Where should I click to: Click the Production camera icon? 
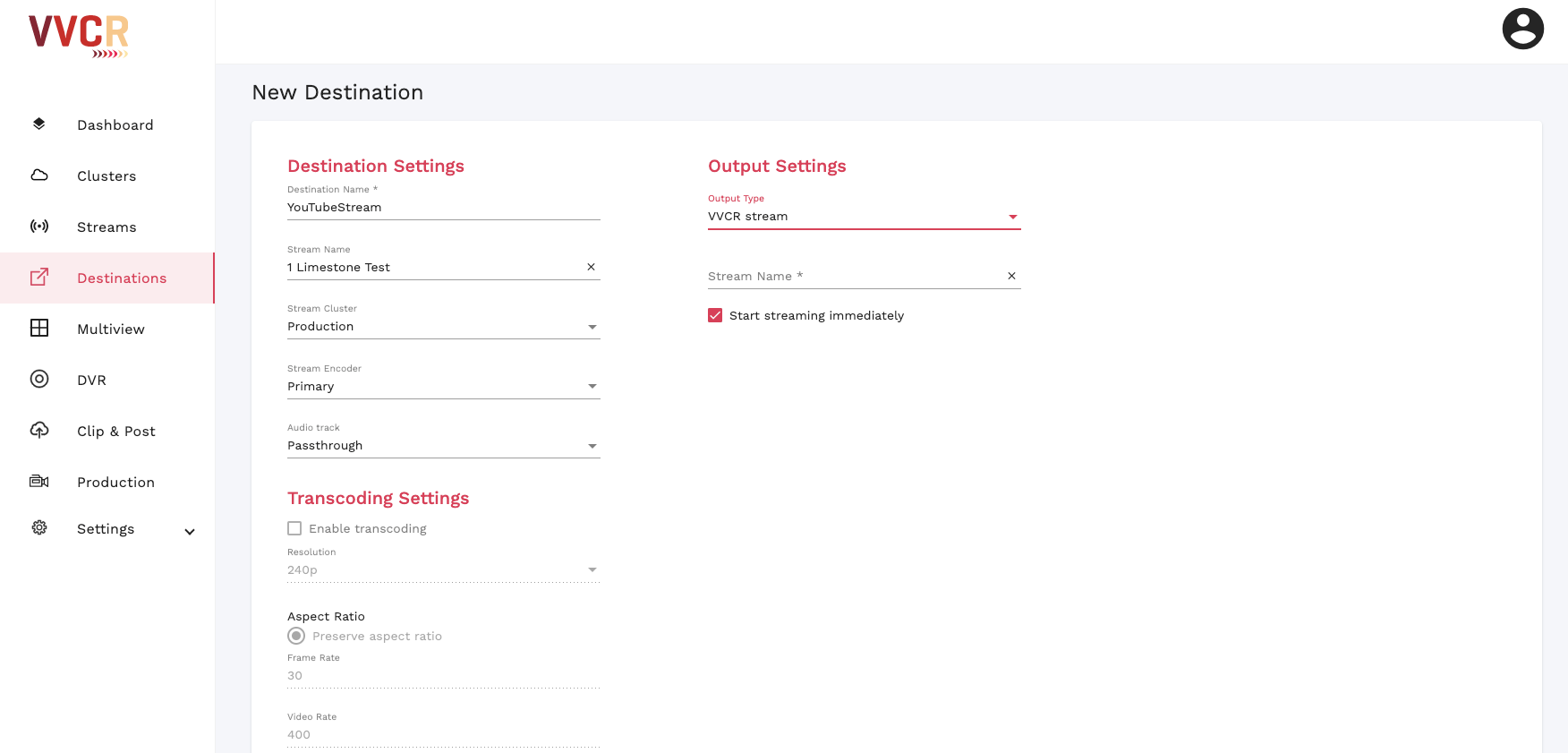[39, 482]
